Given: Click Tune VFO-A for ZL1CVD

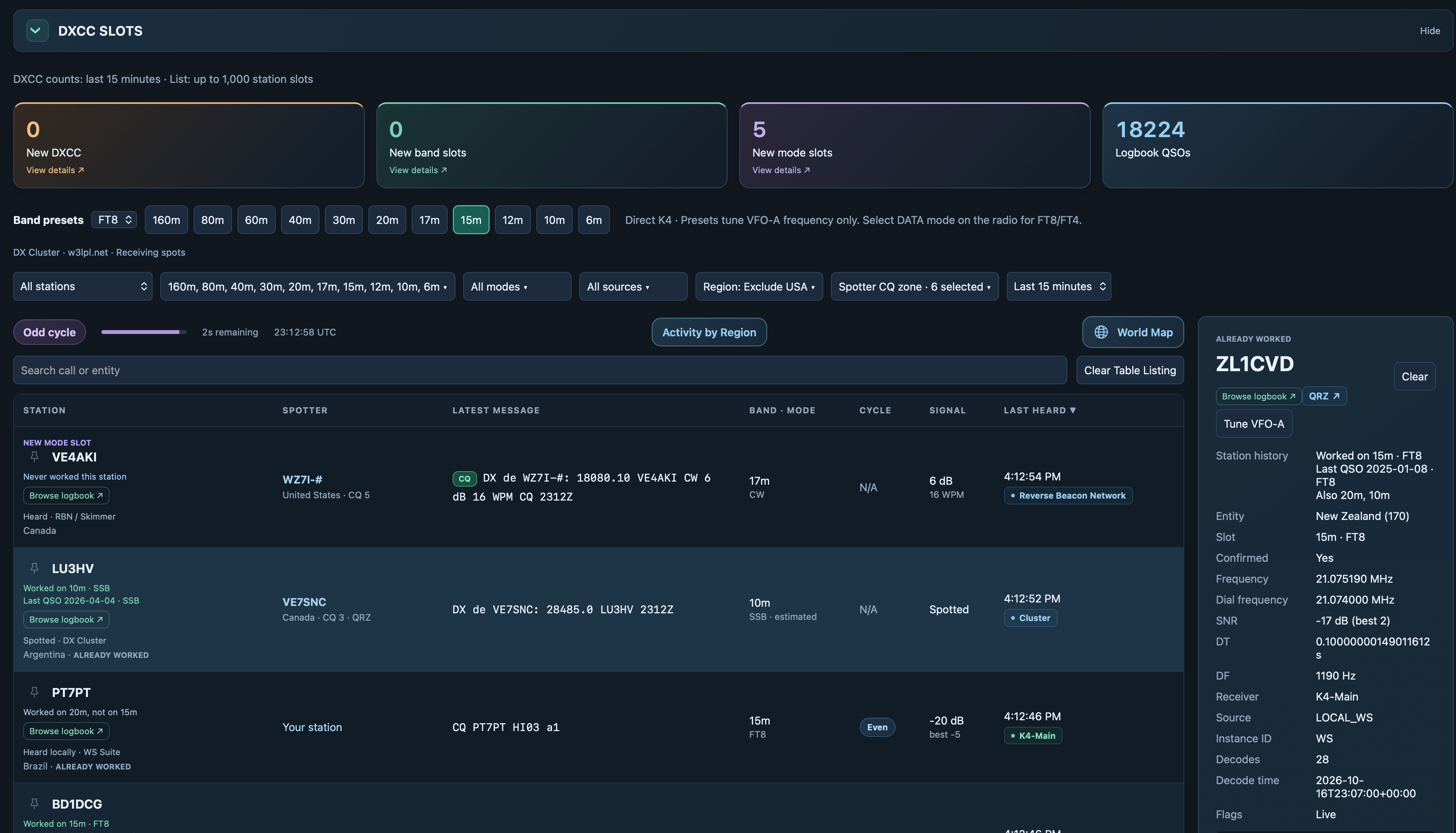Looking at the screenshot, I should point(1253,424).
